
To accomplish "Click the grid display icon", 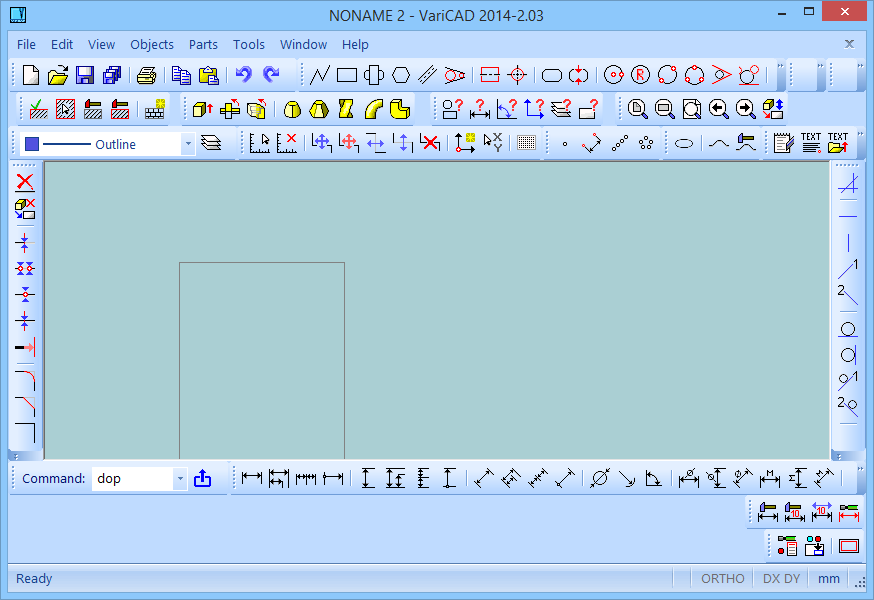I will (526, 143).
